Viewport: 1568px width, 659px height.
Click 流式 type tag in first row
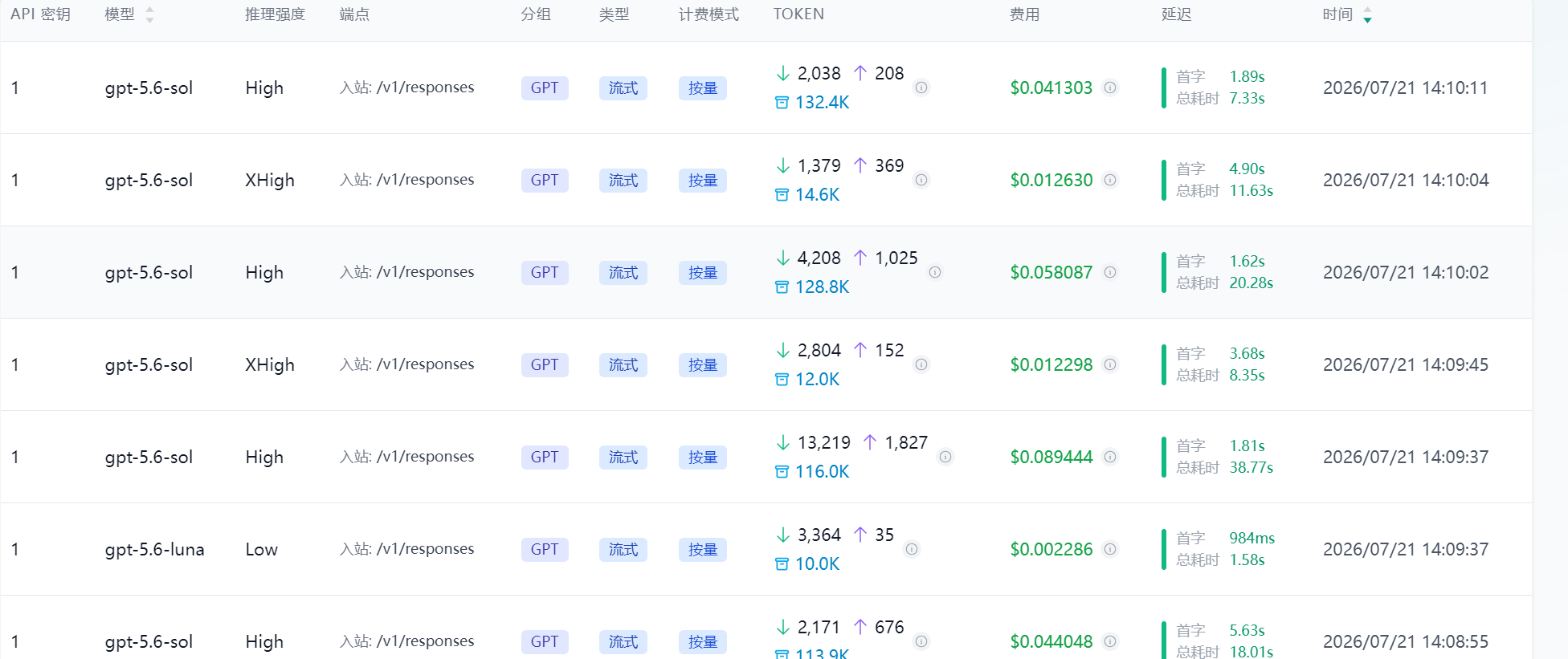coord(623,87)
